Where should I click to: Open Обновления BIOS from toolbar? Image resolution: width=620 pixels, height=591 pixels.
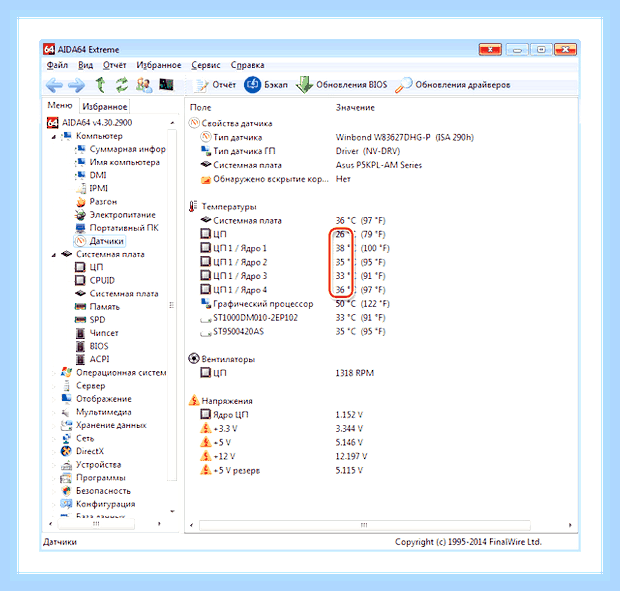(x=342, y=85)
